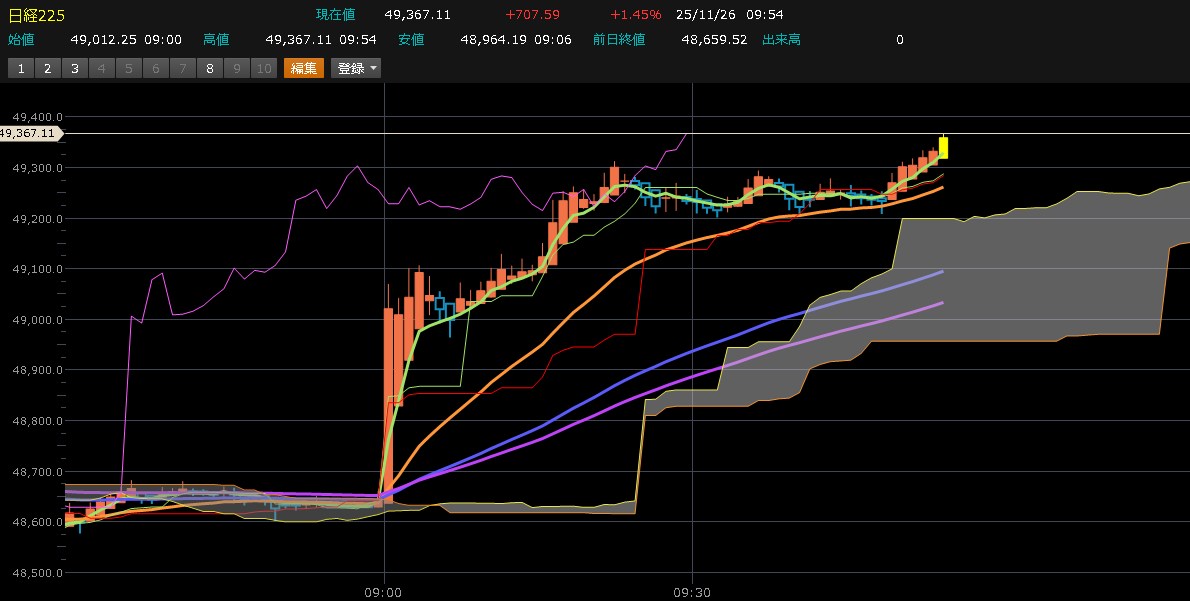This screenshot has width=1190, height=601.
Task: Click the 日経225 symbol title
Action: tap(37, 14)
